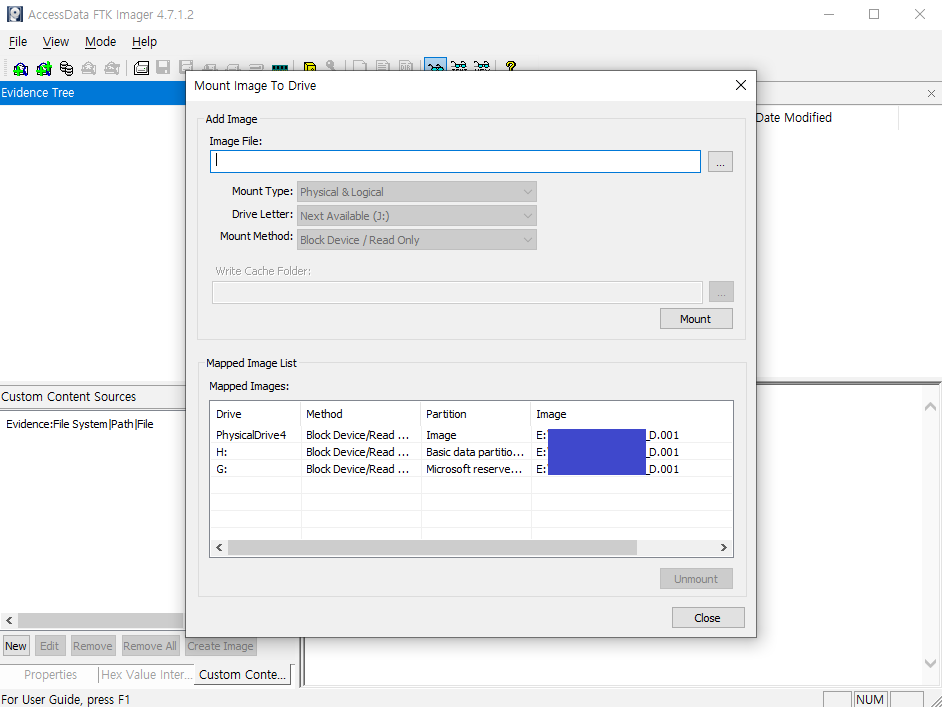This screenshot has width=942, height=707.
Task: Click the Remove button in Custom Content Sources
Action: coord(93,646)
